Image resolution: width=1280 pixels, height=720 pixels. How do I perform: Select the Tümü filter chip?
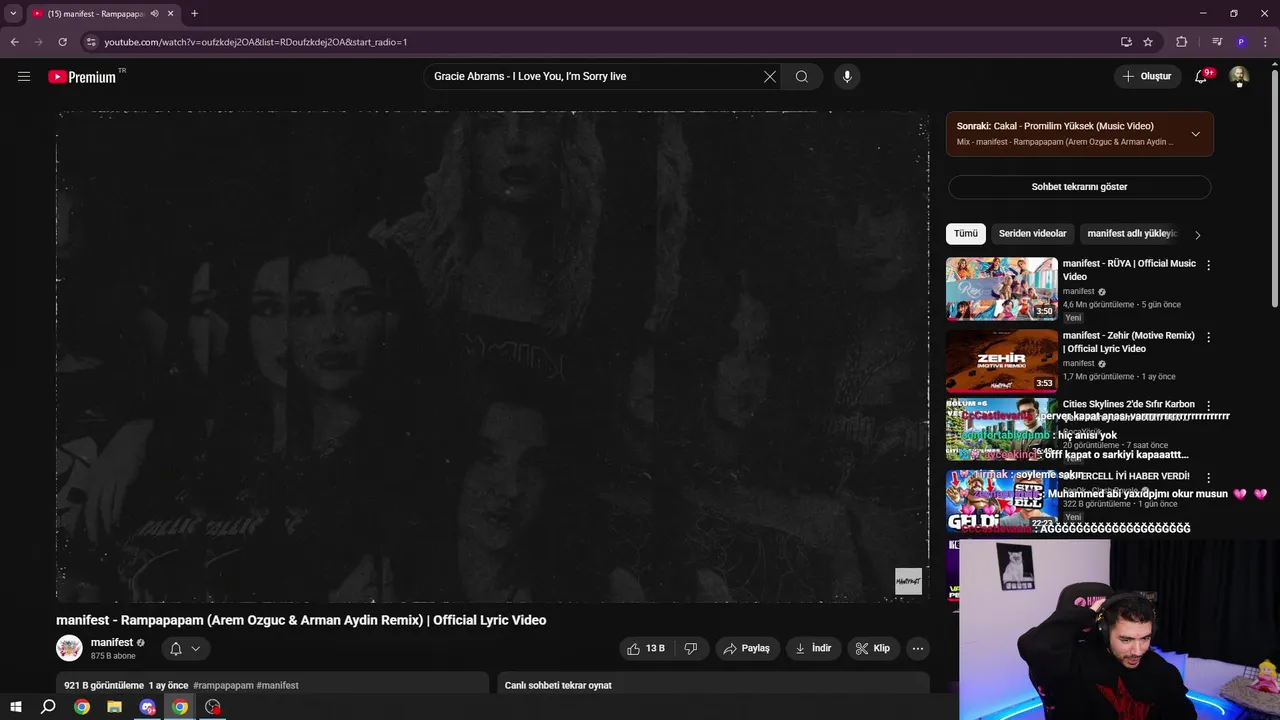[966, 234]
